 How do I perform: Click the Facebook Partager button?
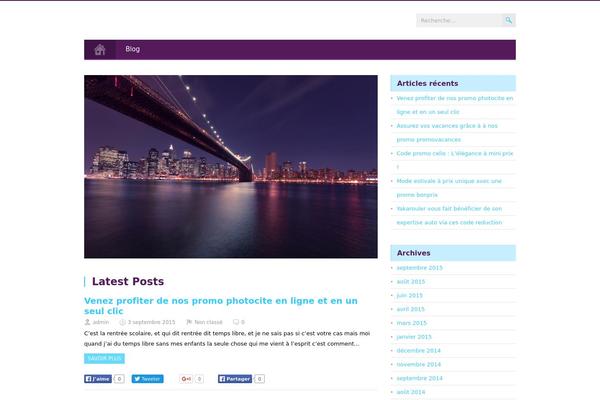click(235, 379)
